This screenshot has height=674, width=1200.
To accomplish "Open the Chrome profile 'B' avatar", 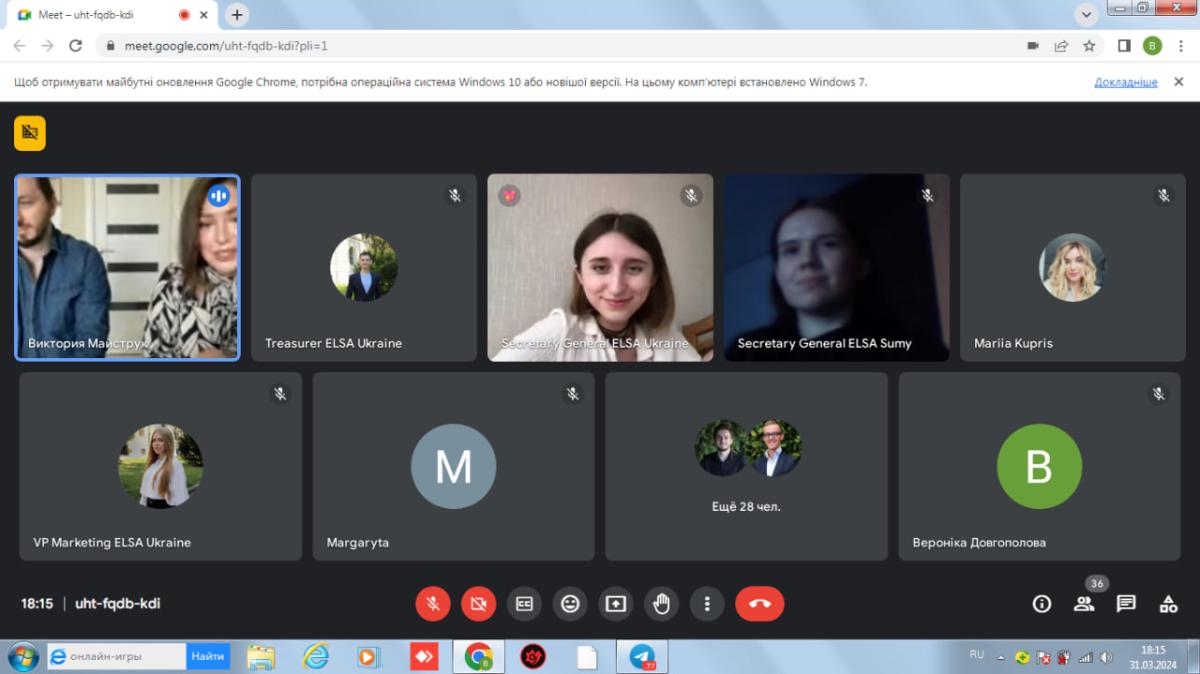I will point(1152,46).
